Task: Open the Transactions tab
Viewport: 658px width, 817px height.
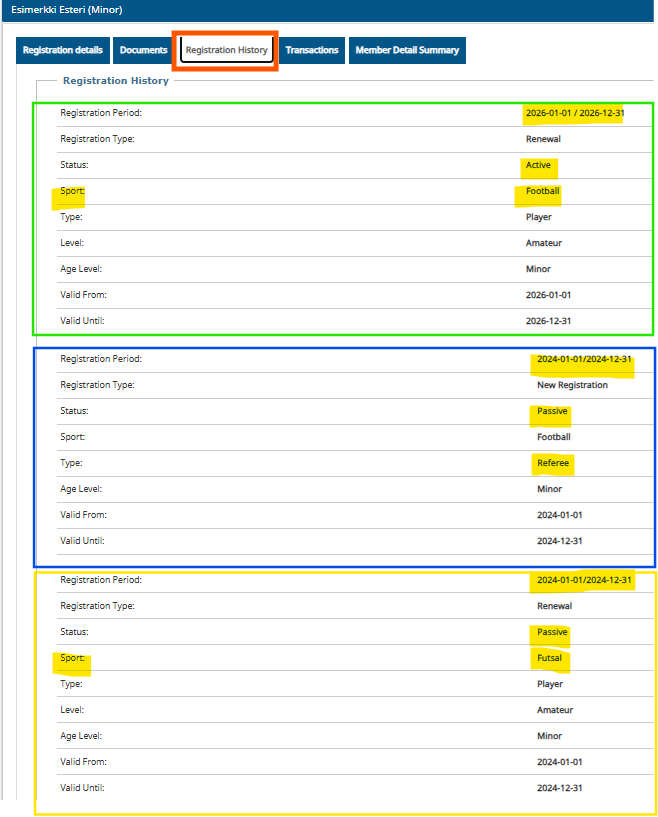Action: pyautogui.click(x=312, y=50)
